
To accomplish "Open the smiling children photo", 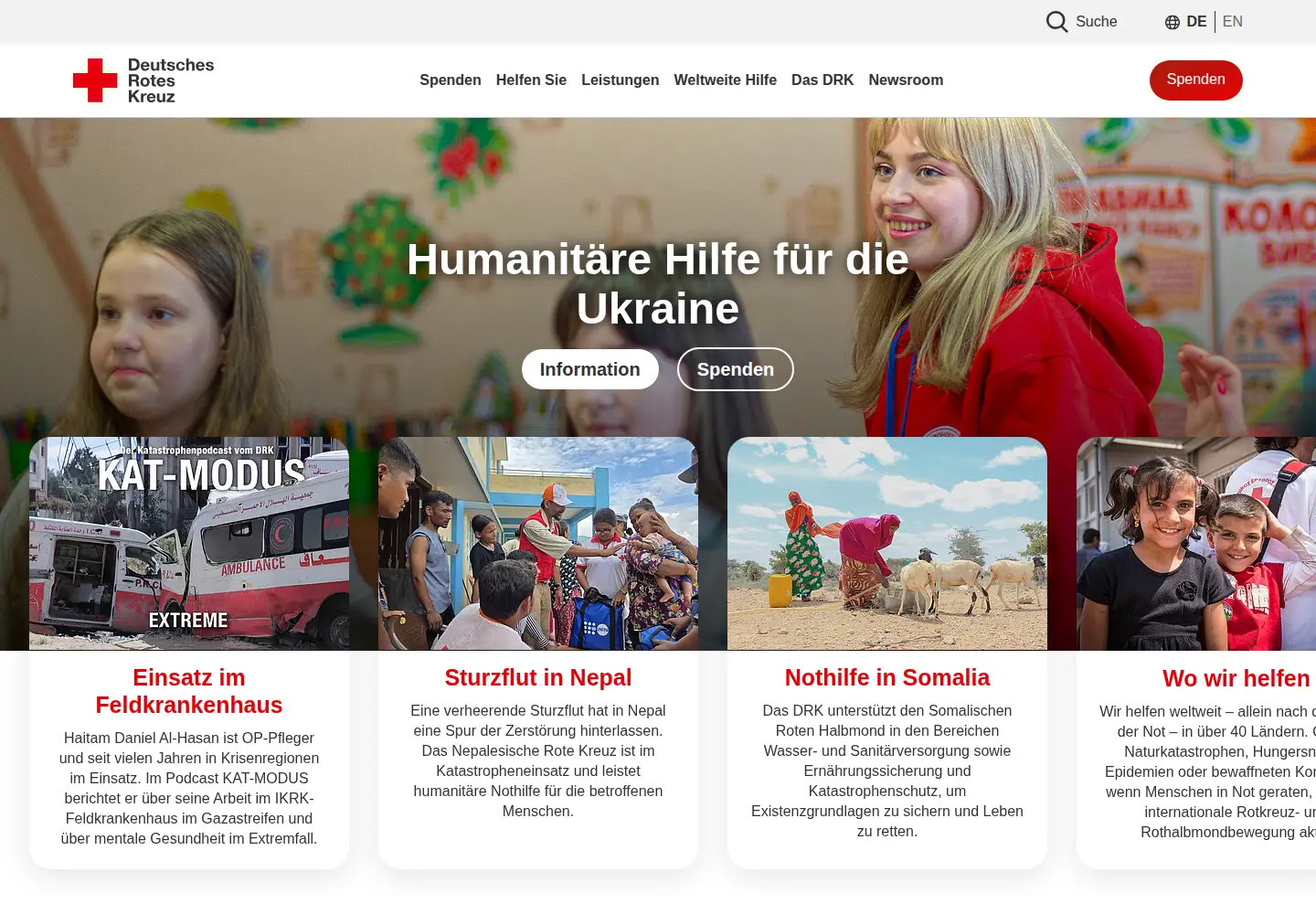I will 1196,544.
